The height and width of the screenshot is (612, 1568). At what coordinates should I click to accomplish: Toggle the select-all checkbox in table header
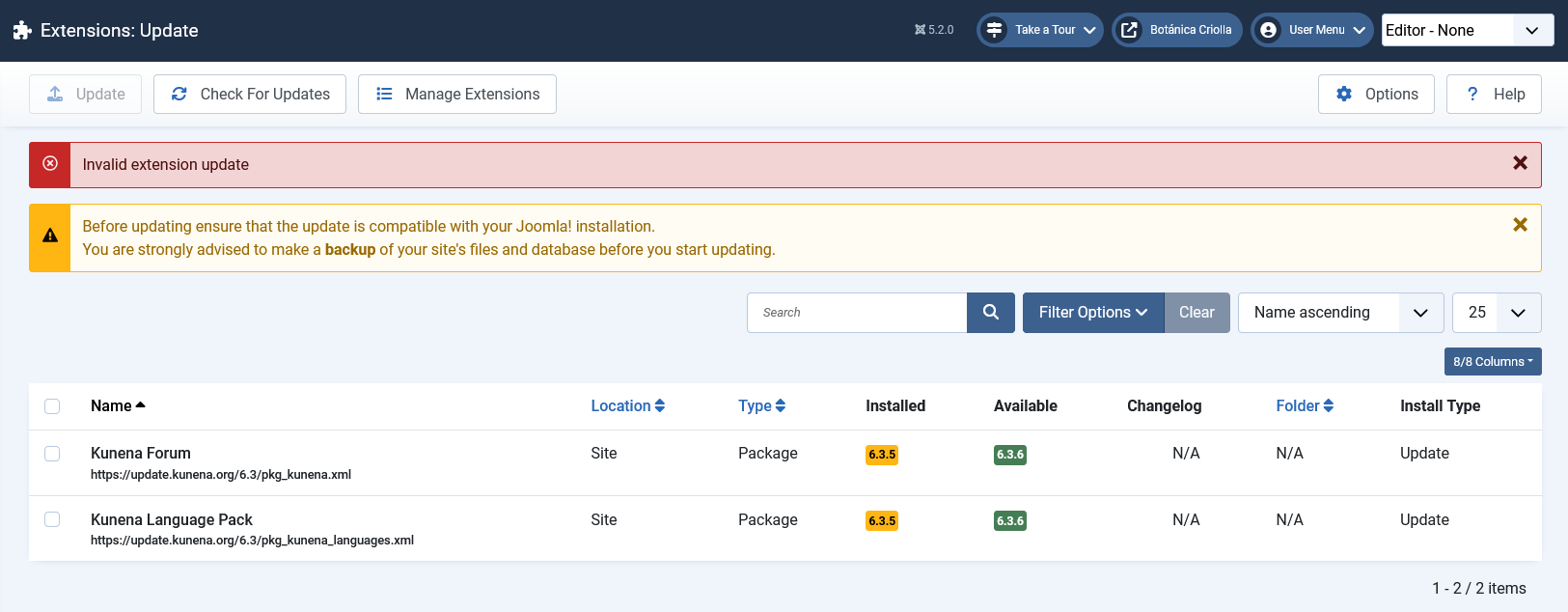click(52, 406)
